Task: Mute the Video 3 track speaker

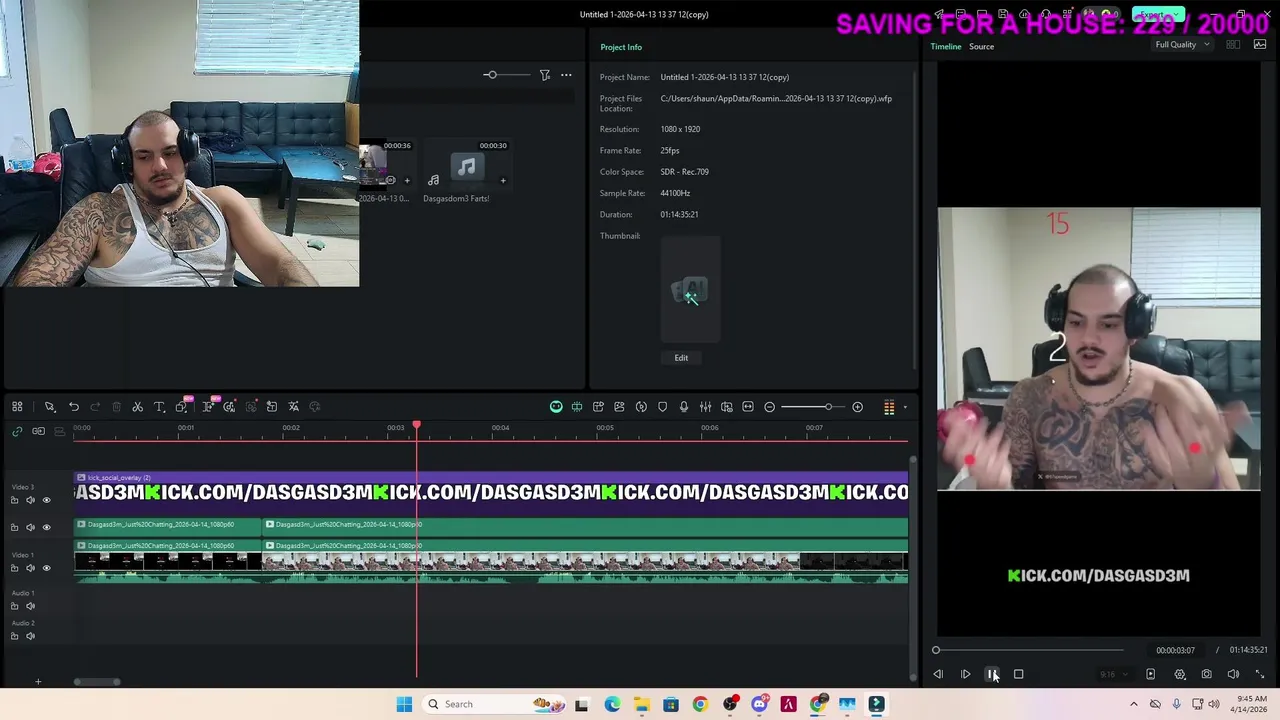Action: tap(30, 500)
